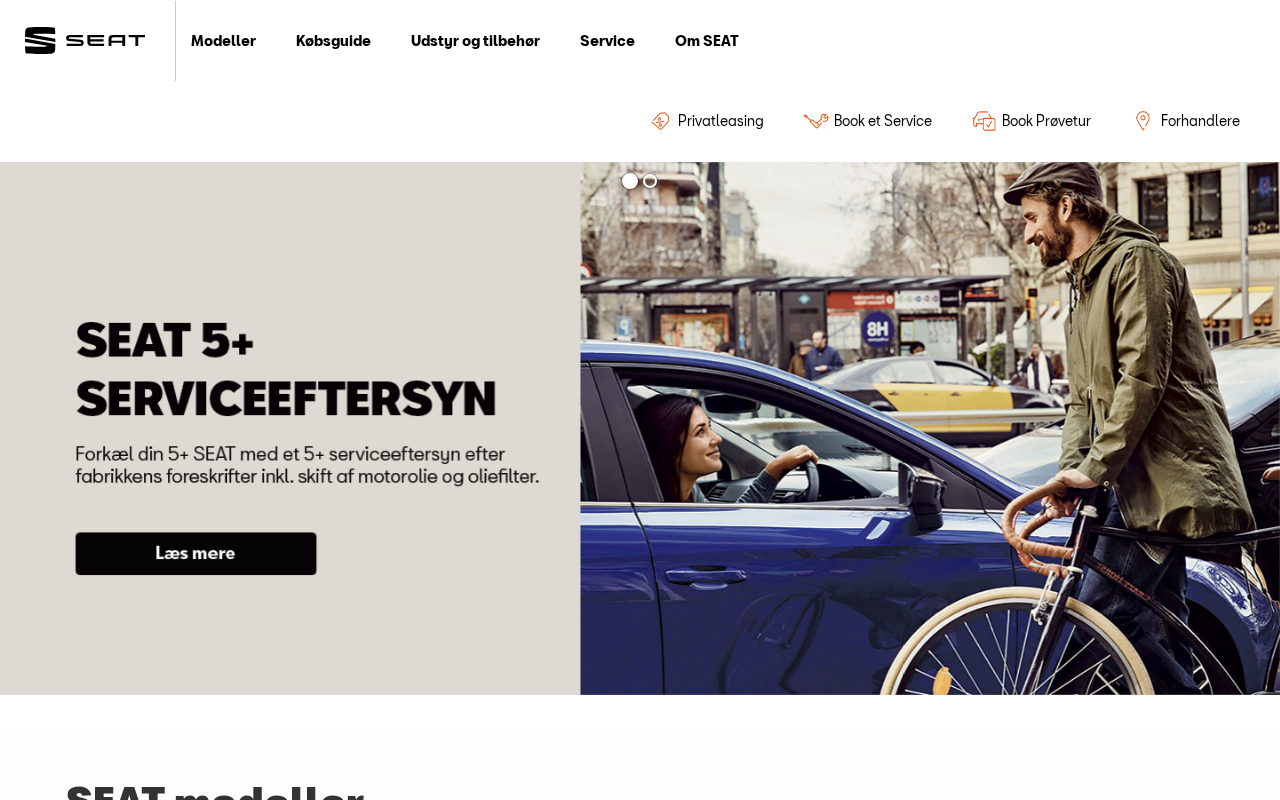
Task: Click the Privatleasing money icon
Action: tap(661, 121)
